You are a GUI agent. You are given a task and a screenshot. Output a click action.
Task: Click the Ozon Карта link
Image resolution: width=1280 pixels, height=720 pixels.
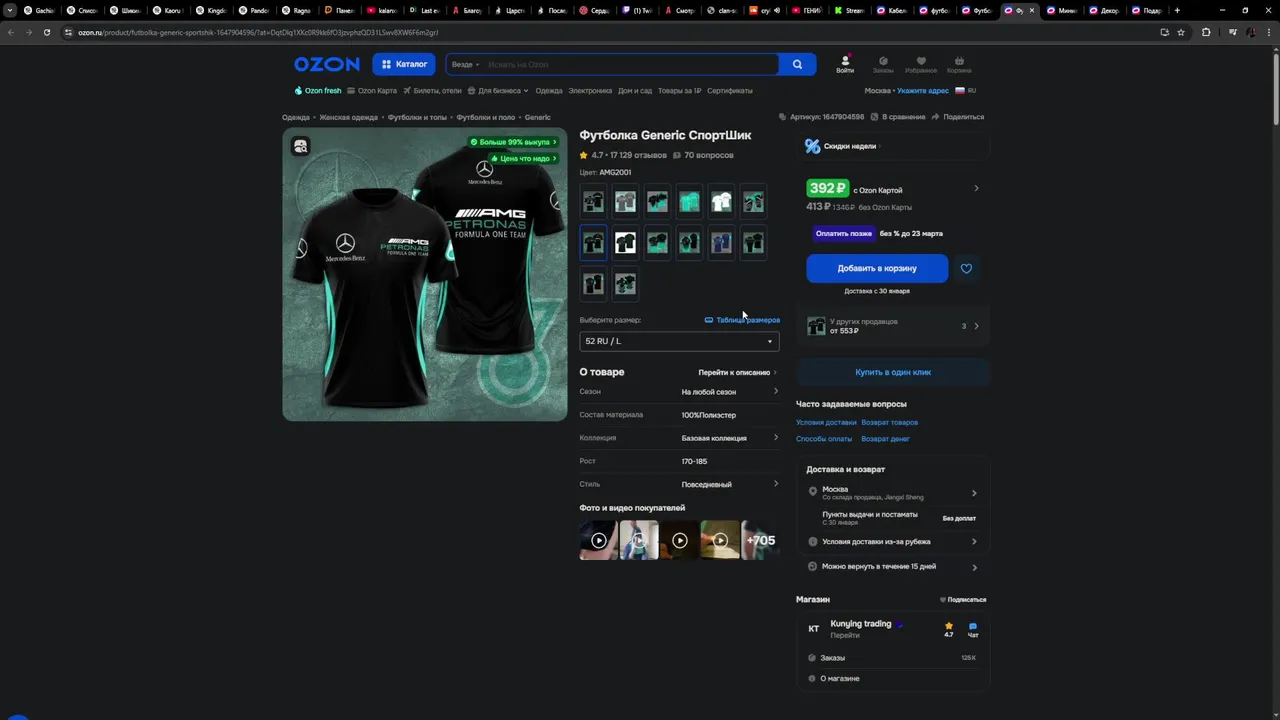[373, 91]
